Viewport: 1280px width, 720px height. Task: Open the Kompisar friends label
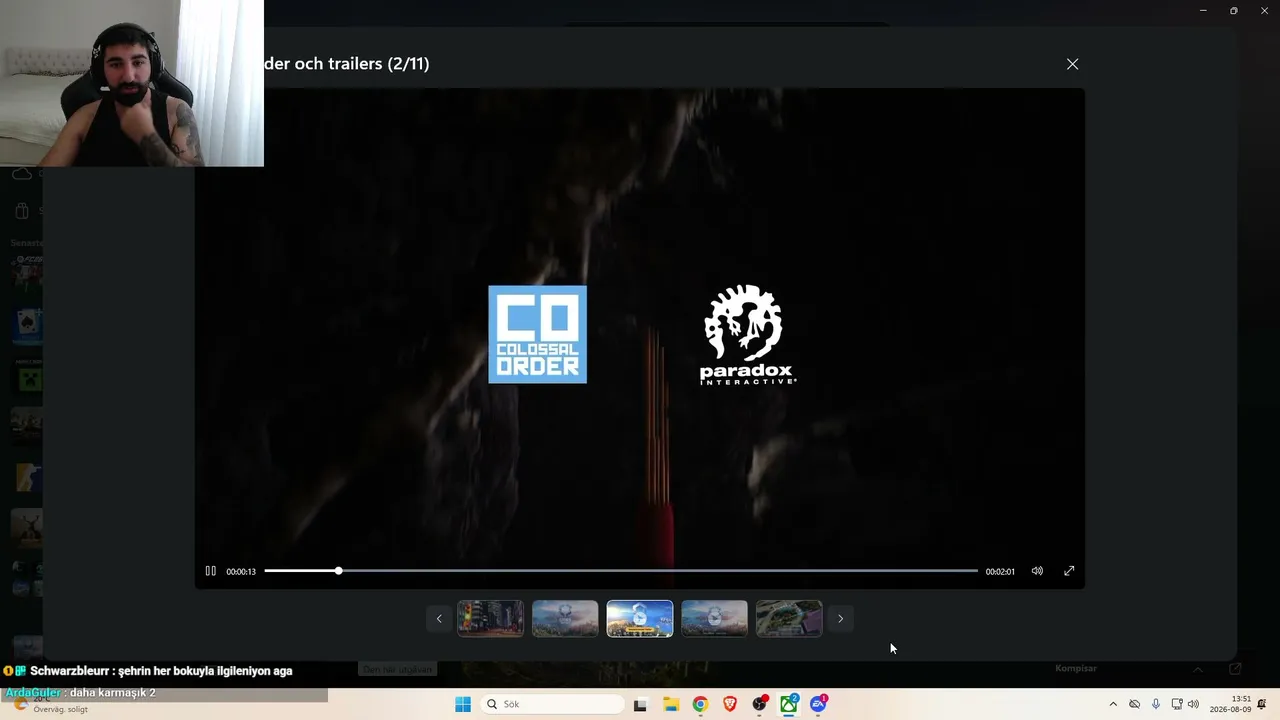tap(1076, 668)
